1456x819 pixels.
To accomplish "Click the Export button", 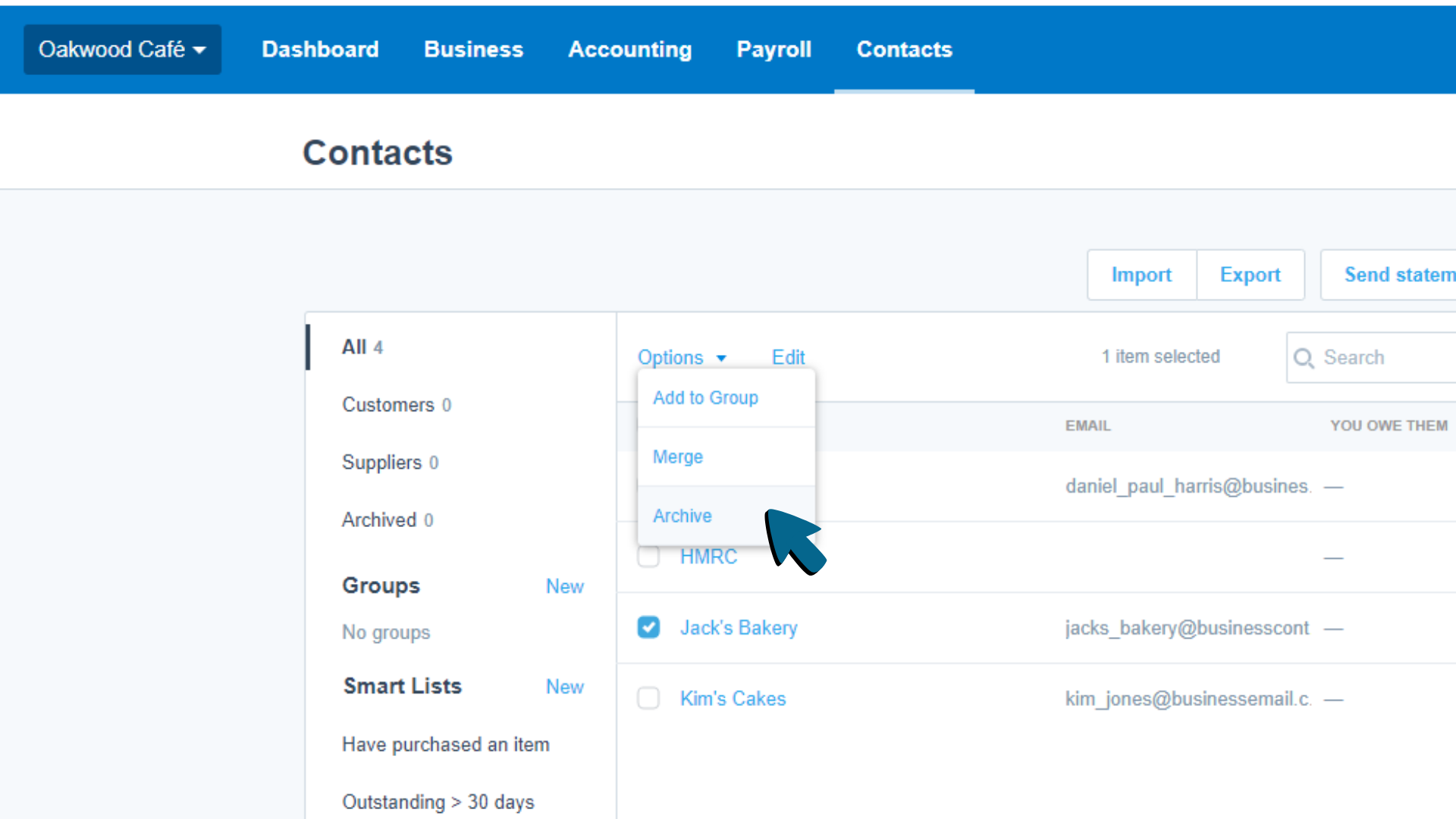I will 1250,275.
